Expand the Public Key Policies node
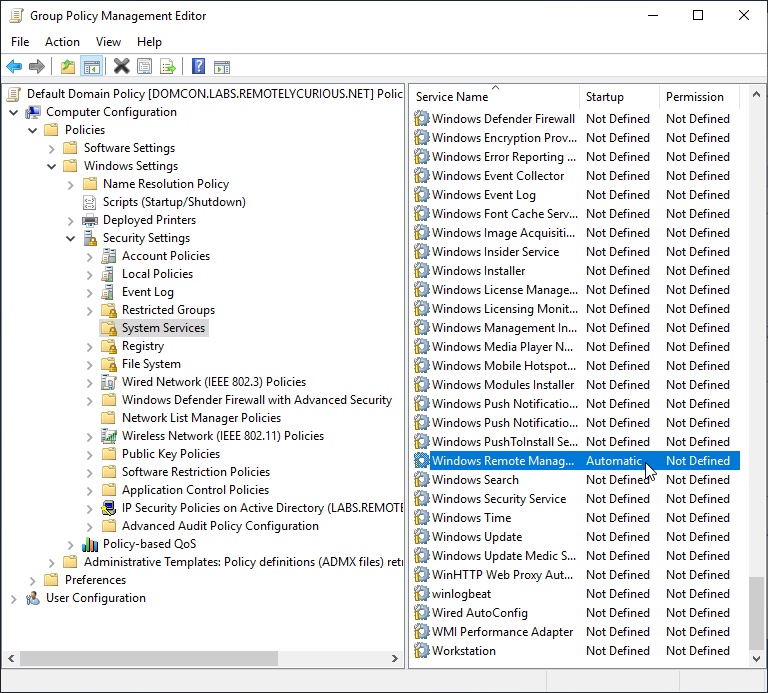Screen dimensions: 768x693 coord(90,455)
